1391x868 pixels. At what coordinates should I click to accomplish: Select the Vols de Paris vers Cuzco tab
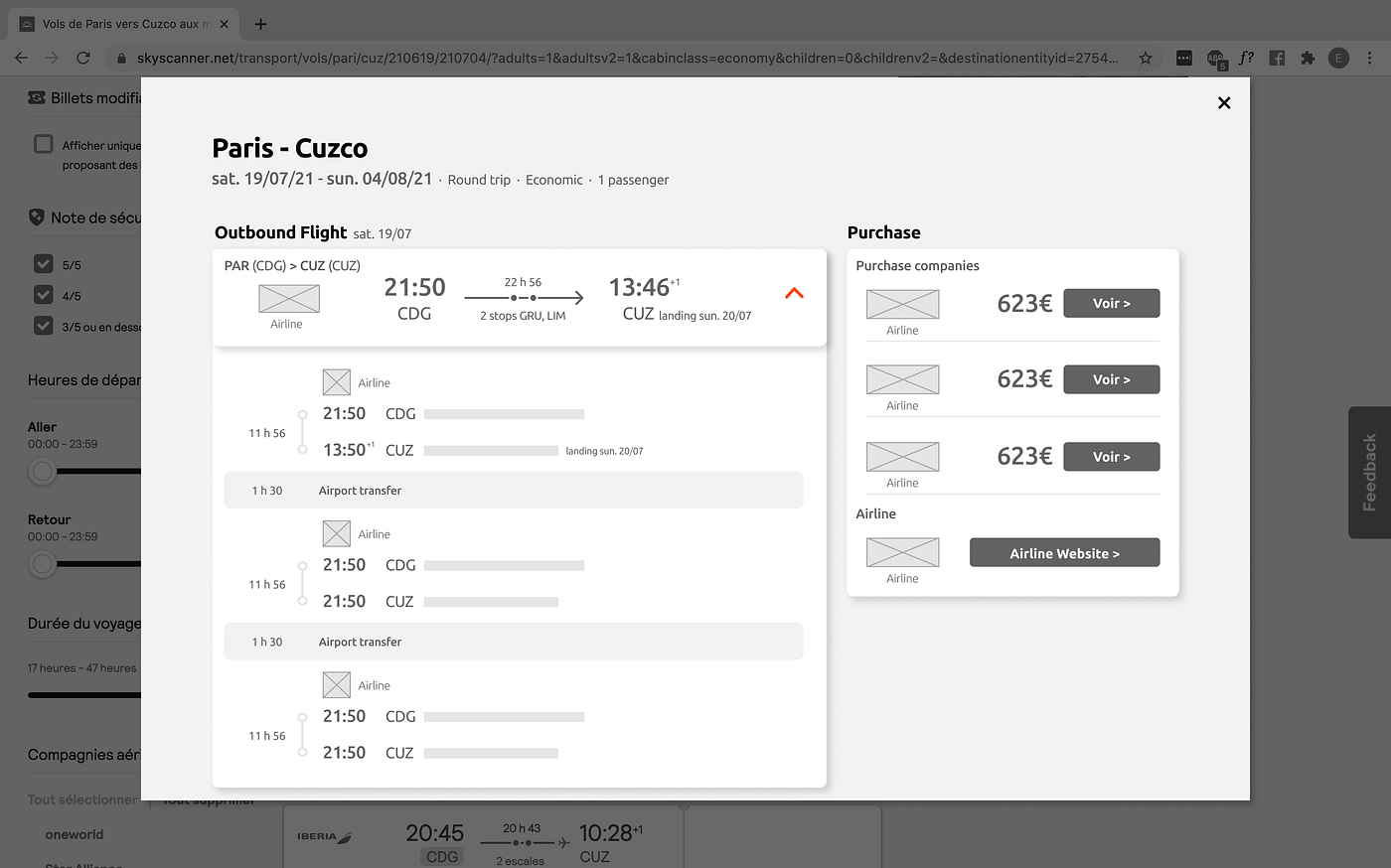(124, 24)
